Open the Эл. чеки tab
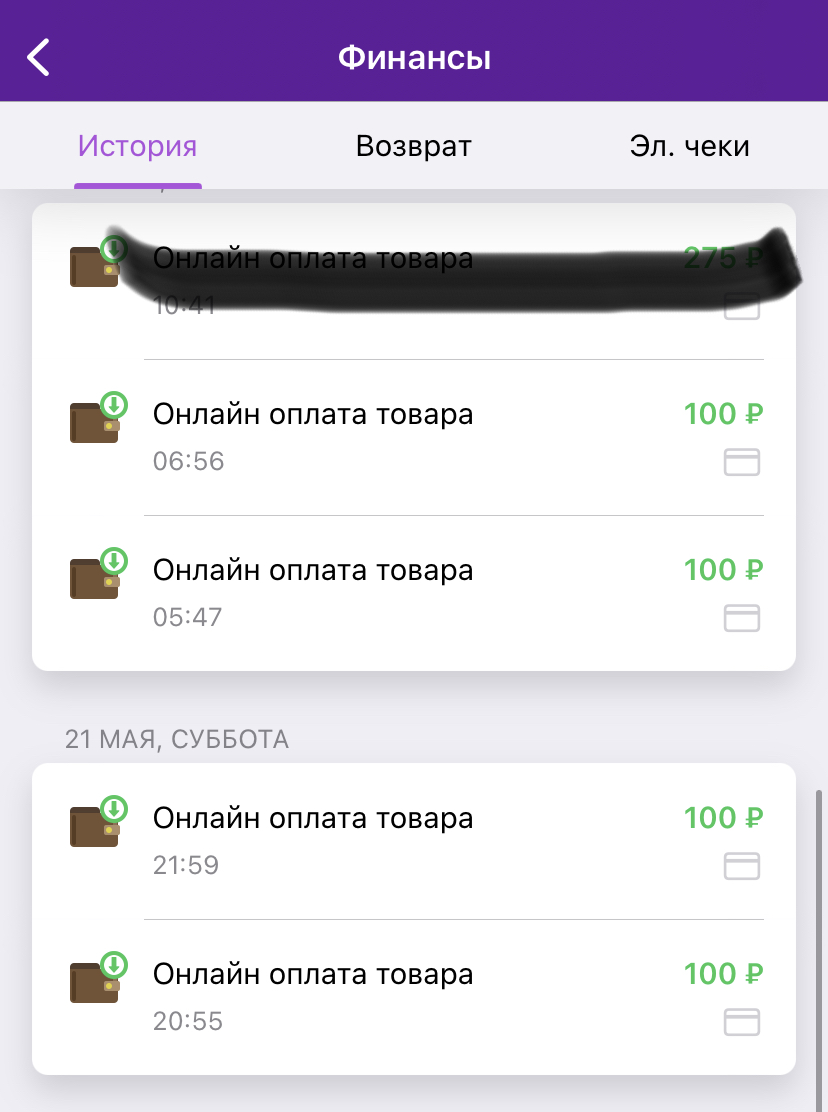The height and width of the screenshot is (1112, 828). (x=689, y=146)
